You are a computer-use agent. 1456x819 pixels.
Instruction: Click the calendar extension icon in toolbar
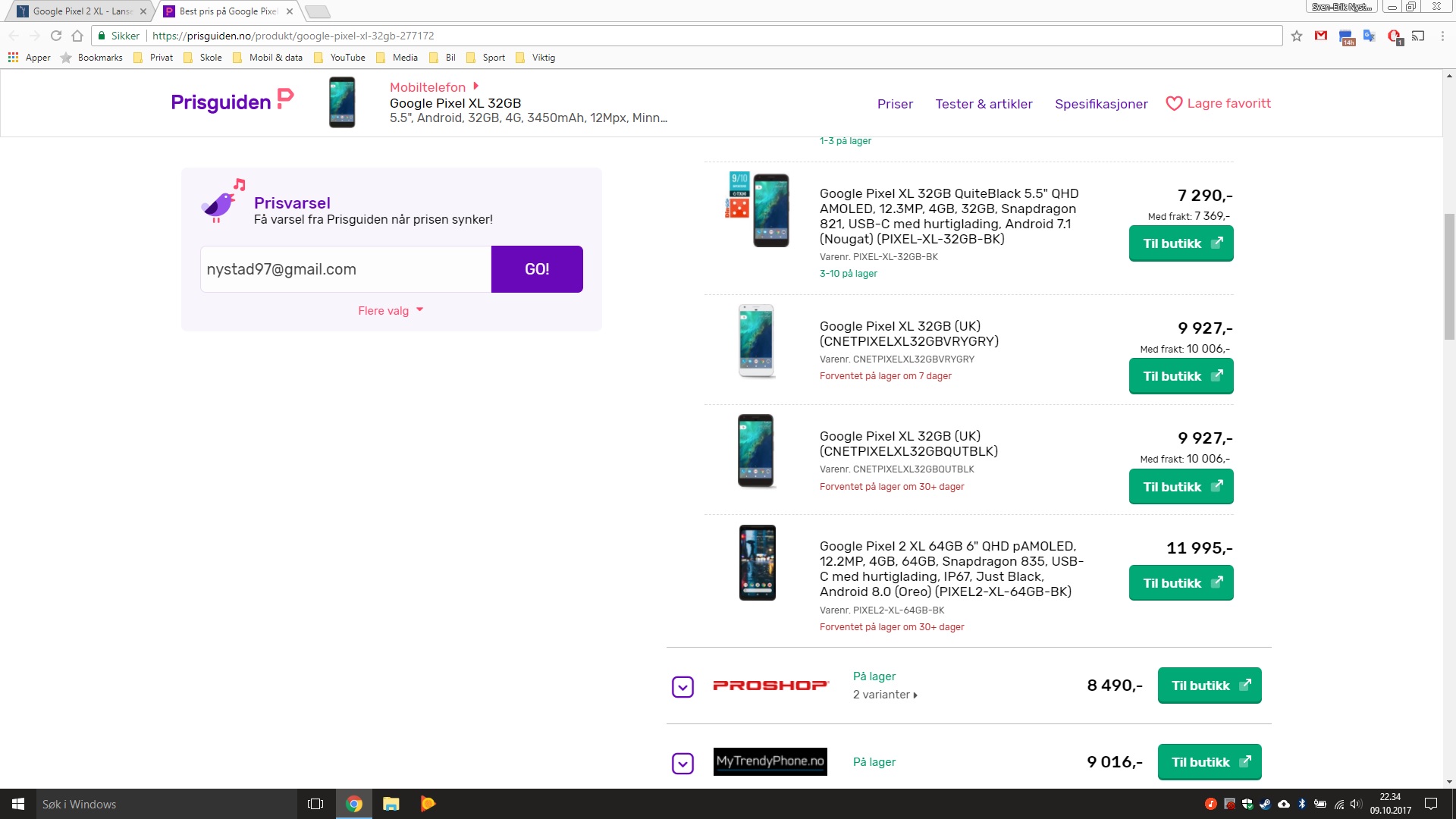1346,36
